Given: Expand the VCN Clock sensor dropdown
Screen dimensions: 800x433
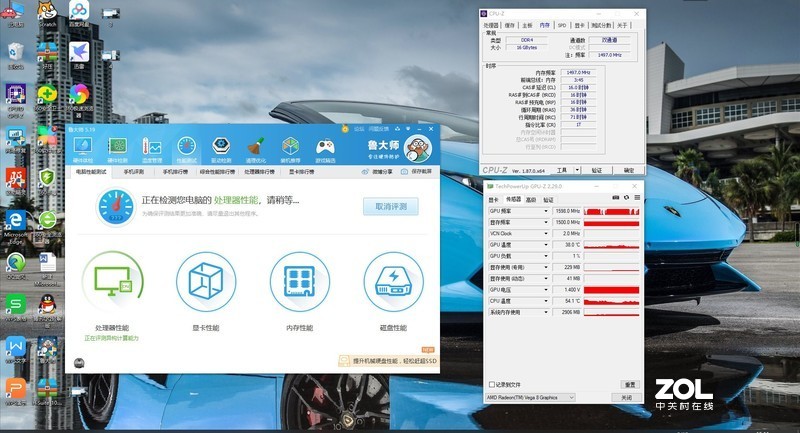Looking at the screenshot, I should (545, 234).
